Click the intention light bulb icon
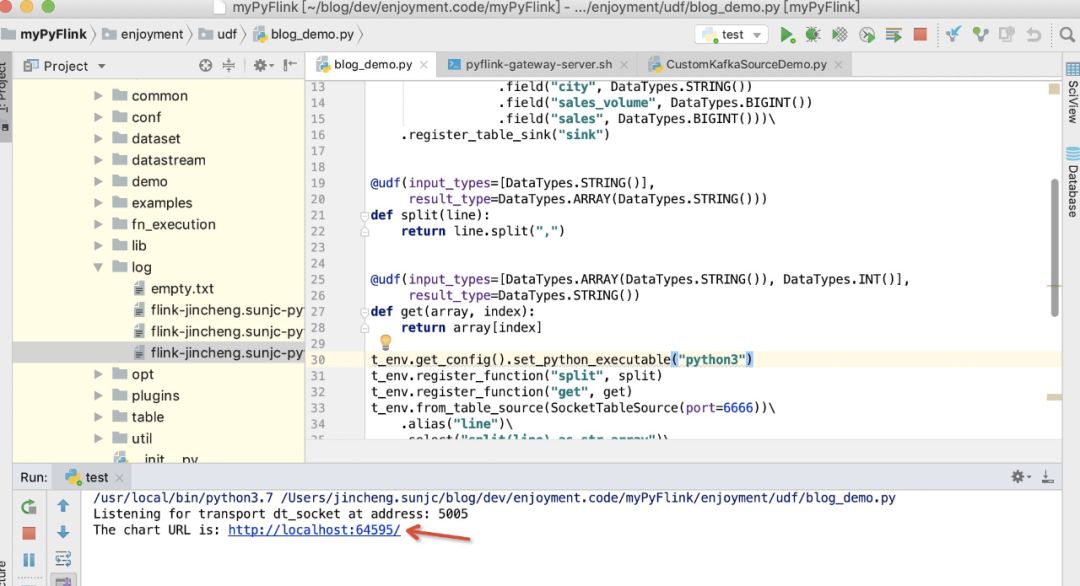Viewport: 1080px width, 586px height. tap(385, 342)
